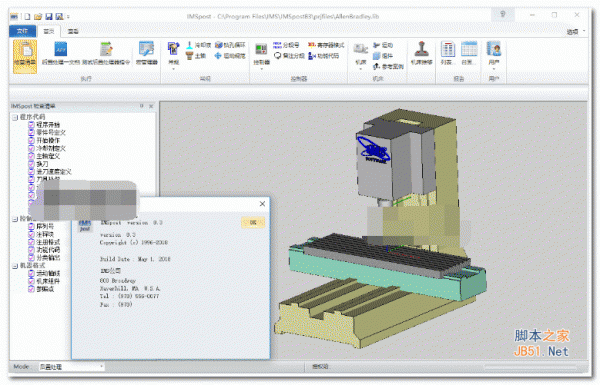Select the 参考点 tree item
Image resolution: width=600 pixels, height=385 pixels.
(45, 289)
